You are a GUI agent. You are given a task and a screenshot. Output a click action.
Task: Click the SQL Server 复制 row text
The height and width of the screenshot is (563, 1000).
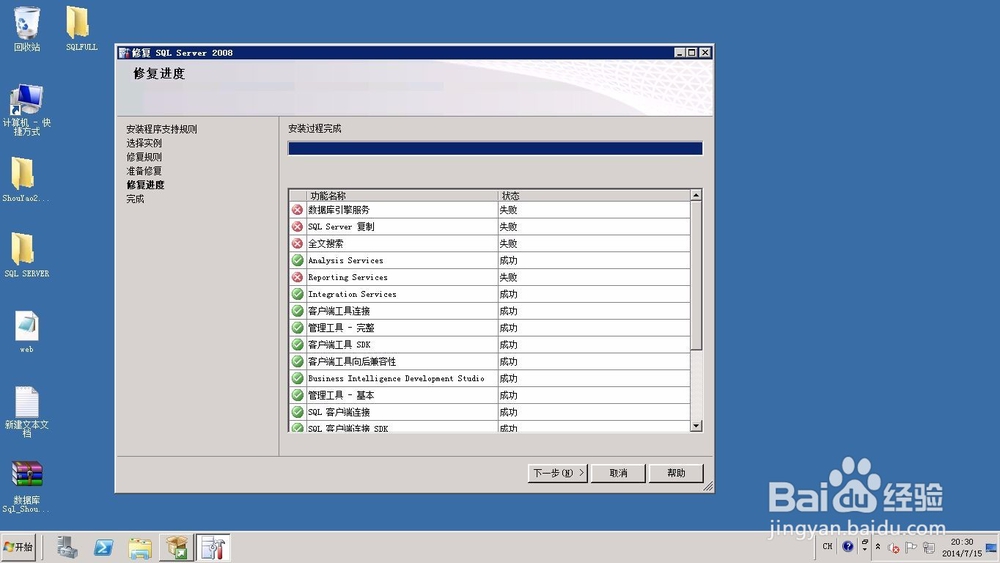click(x=341, y=226)
